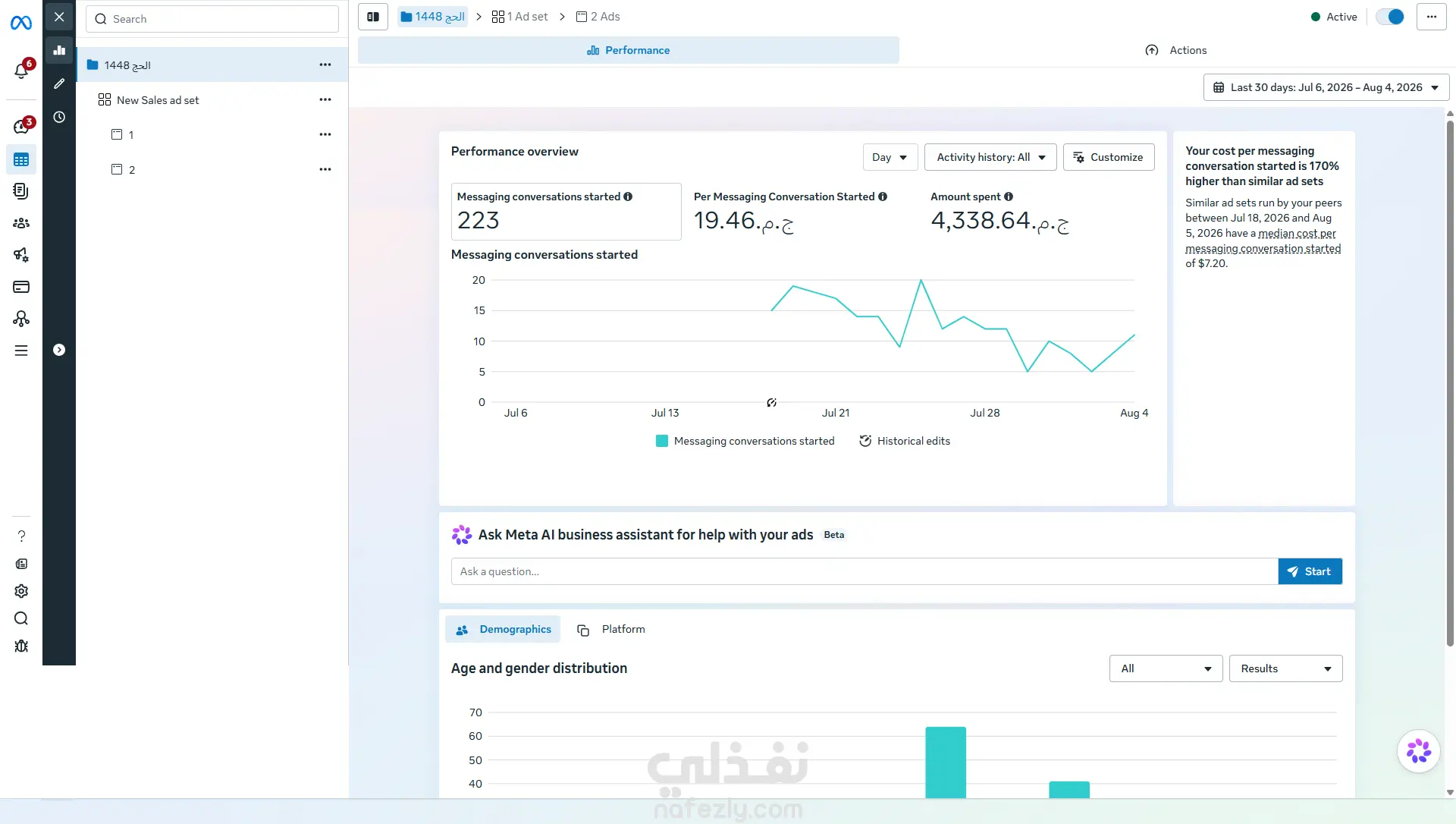Screen dimensions: 1456x824
Task: Open the news updates icon in sidebar
Action: pyautogui.click(x=21, y=564)
